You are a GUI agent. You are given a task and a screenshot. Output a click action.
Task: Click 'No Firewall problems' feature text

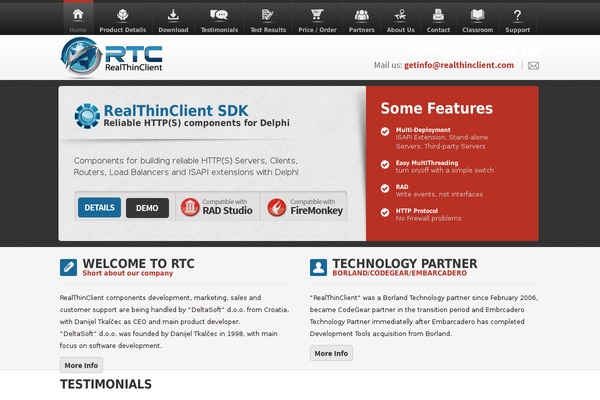pos(428,218)
